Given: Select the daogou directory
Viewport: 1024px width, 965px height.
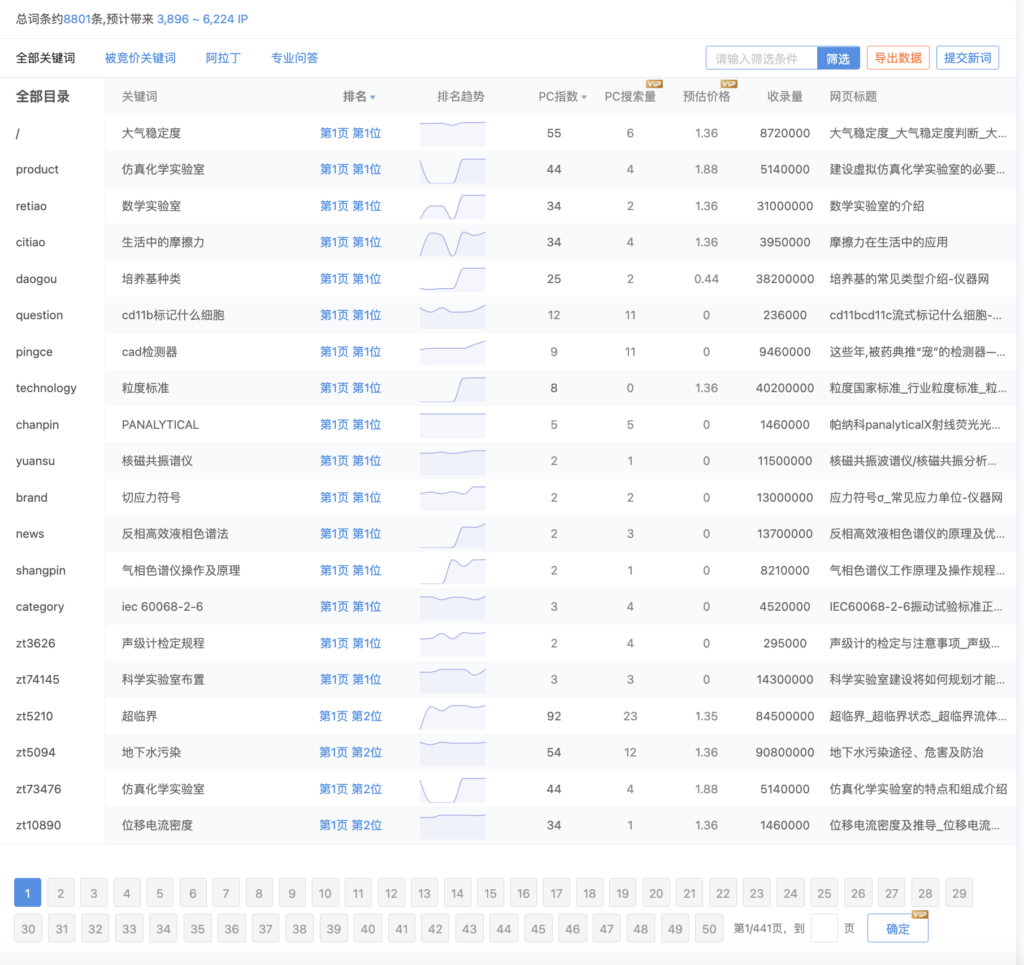Looking at the screenshot, I should [36, 279].
